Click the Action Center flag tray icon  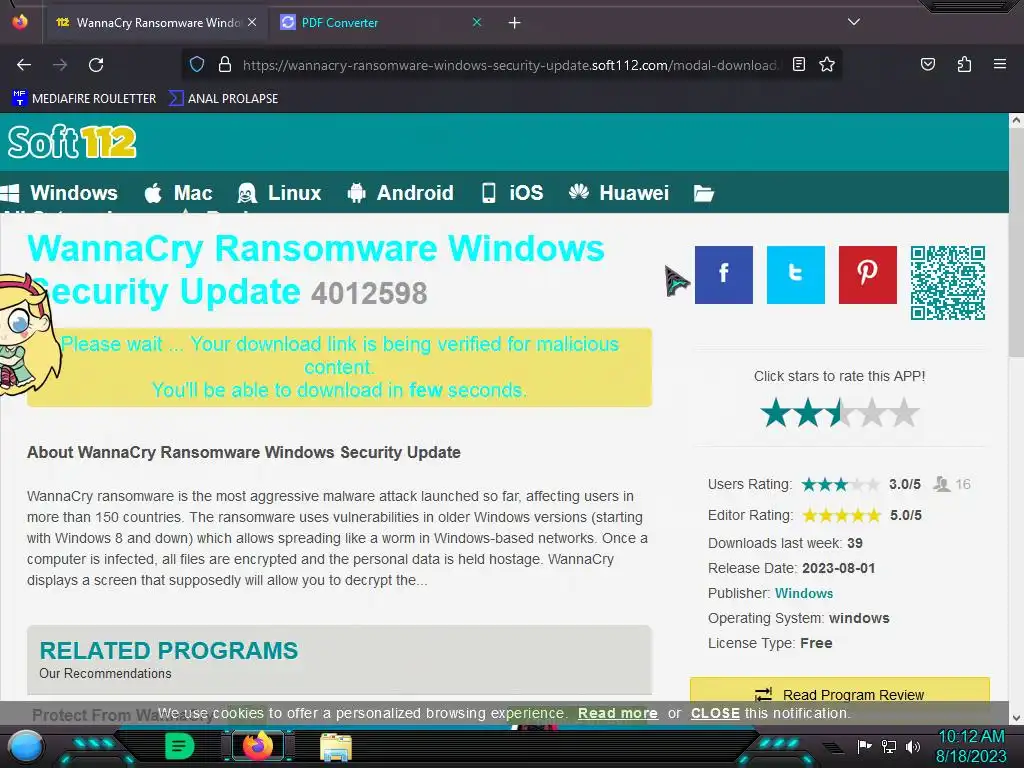point(864,746)
